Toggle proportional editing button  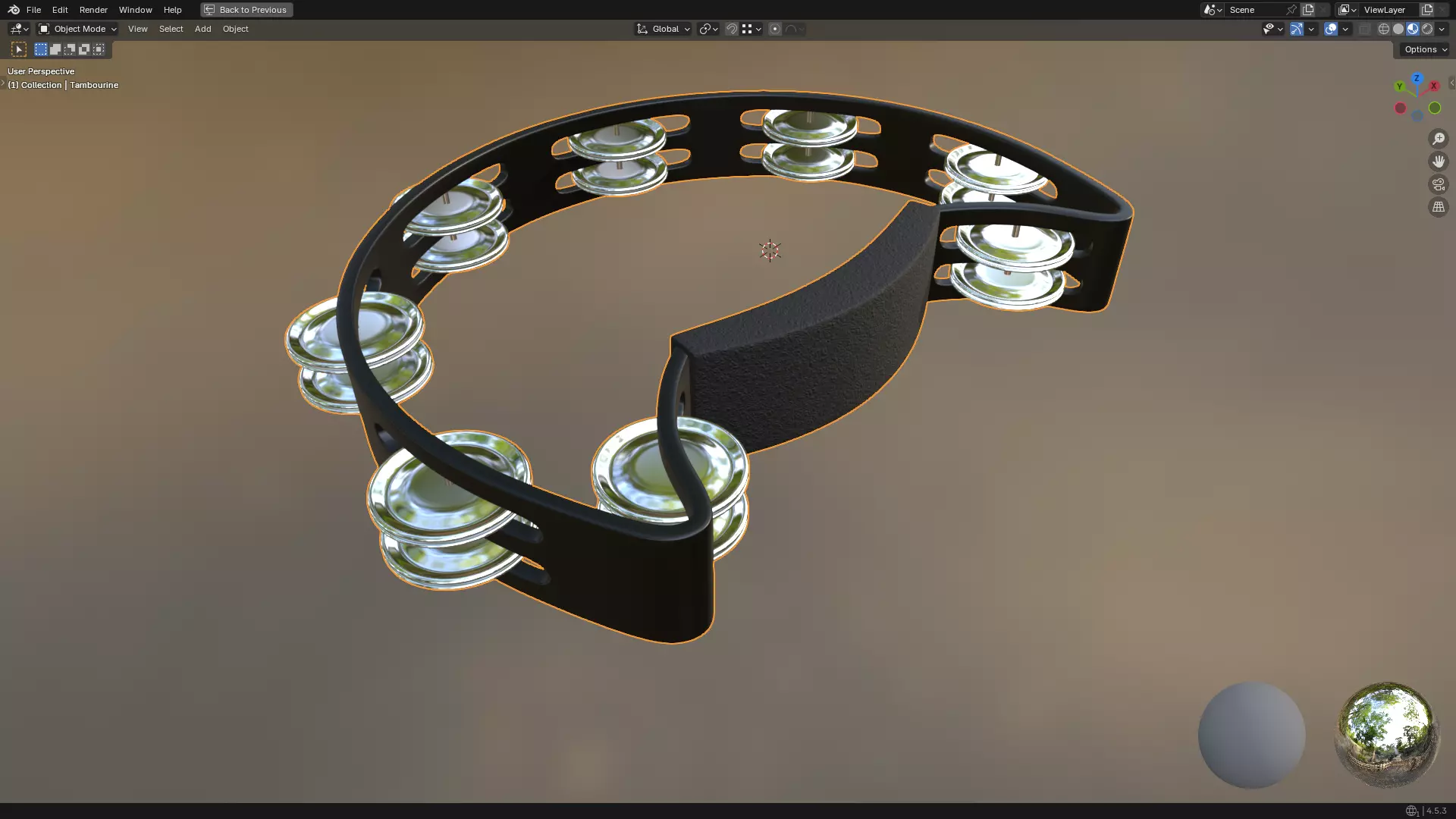775,29
